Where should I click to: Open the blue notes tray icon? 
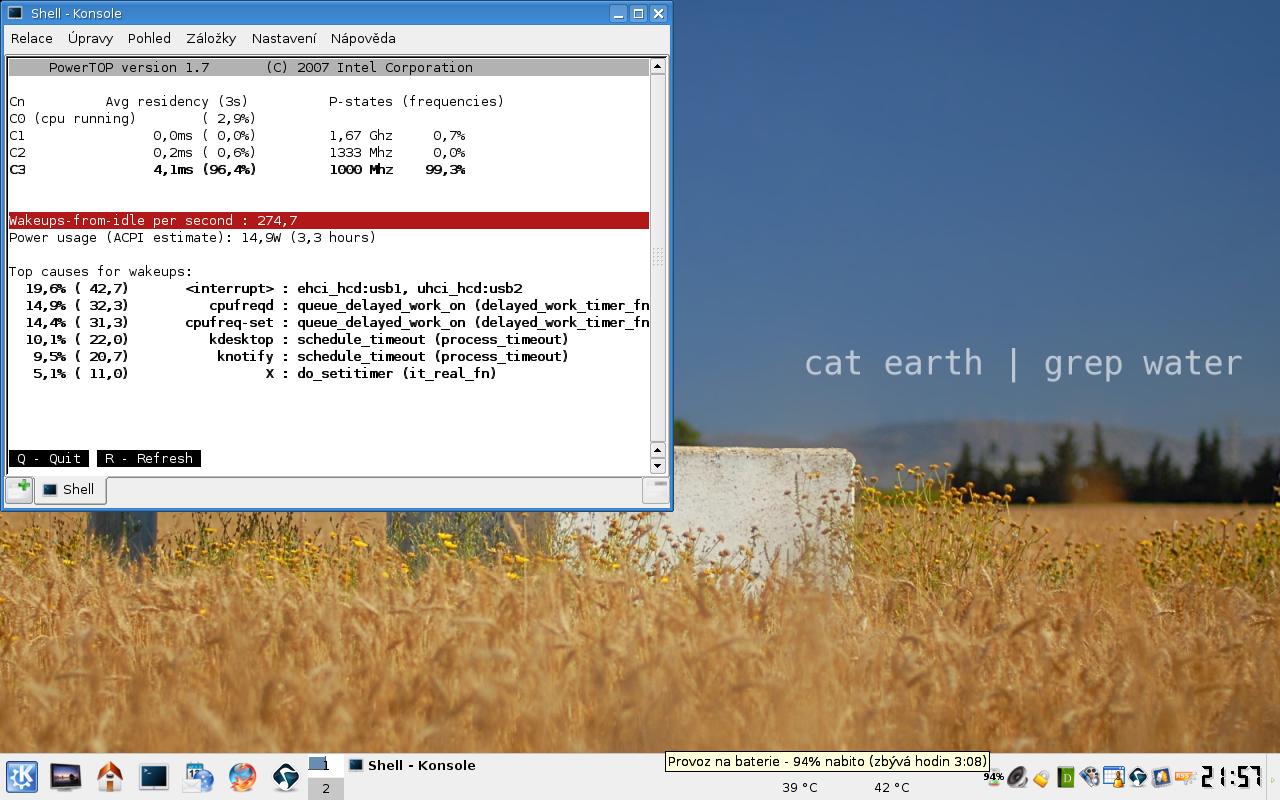coord(1161,777)
